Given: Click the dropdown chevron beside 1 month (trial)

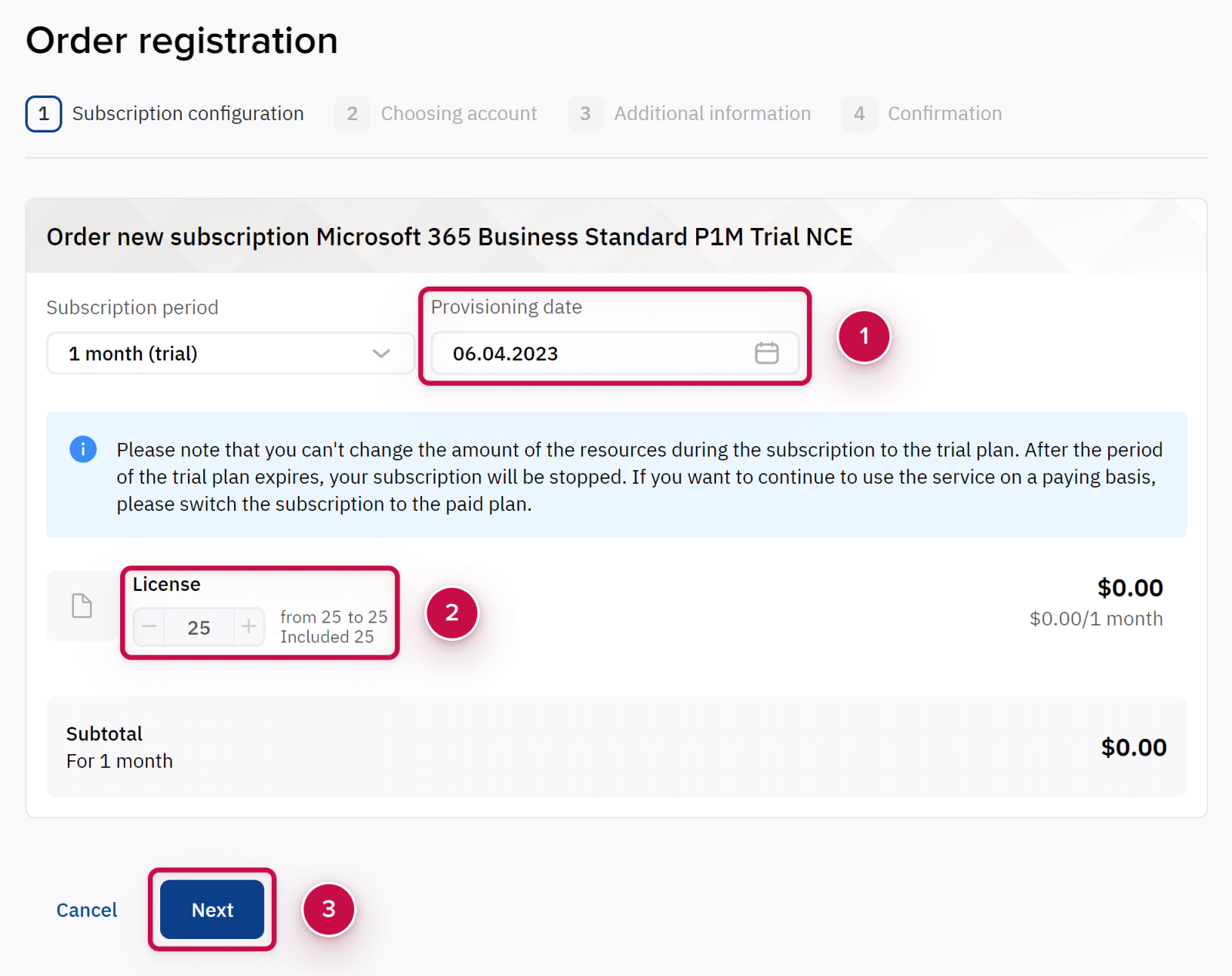Looking at the screenshot, I should click(x=381, y=354).
